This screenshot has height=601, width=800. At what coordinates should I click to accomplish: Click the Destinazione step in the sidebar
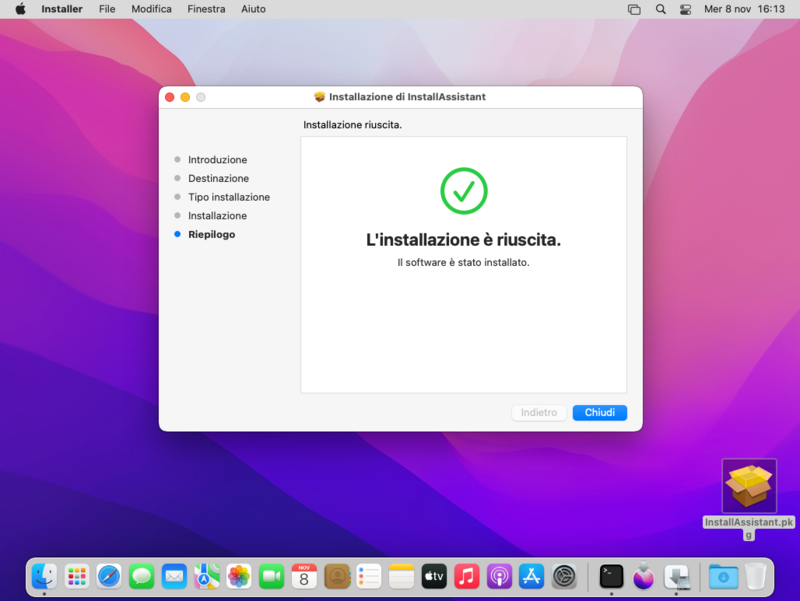[218, 179]
